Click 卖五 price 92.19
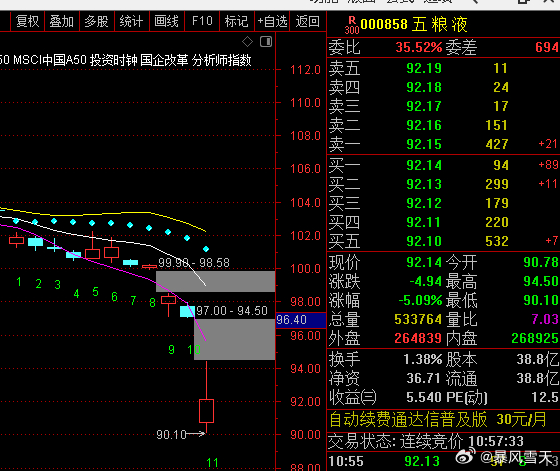 point(424,68)
